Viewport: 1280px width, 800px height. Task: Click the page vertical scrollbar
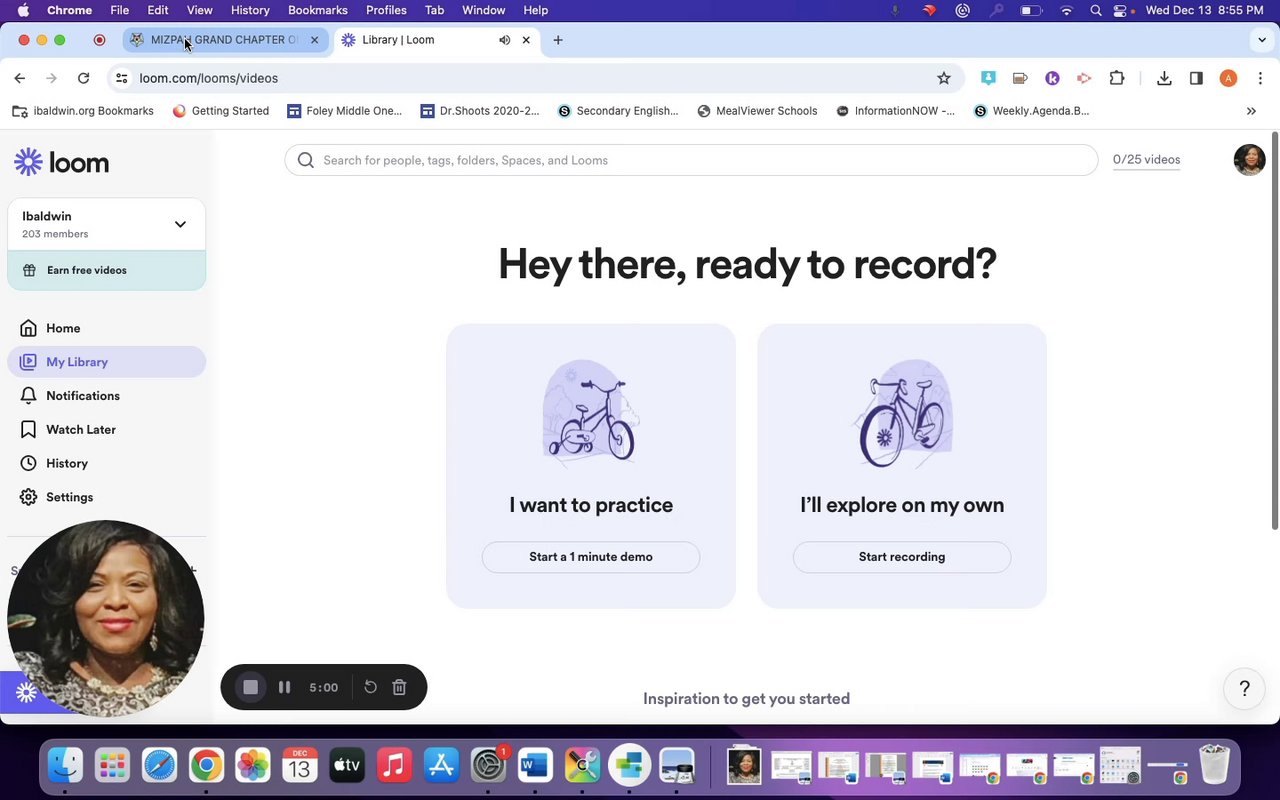point(1274,330)
